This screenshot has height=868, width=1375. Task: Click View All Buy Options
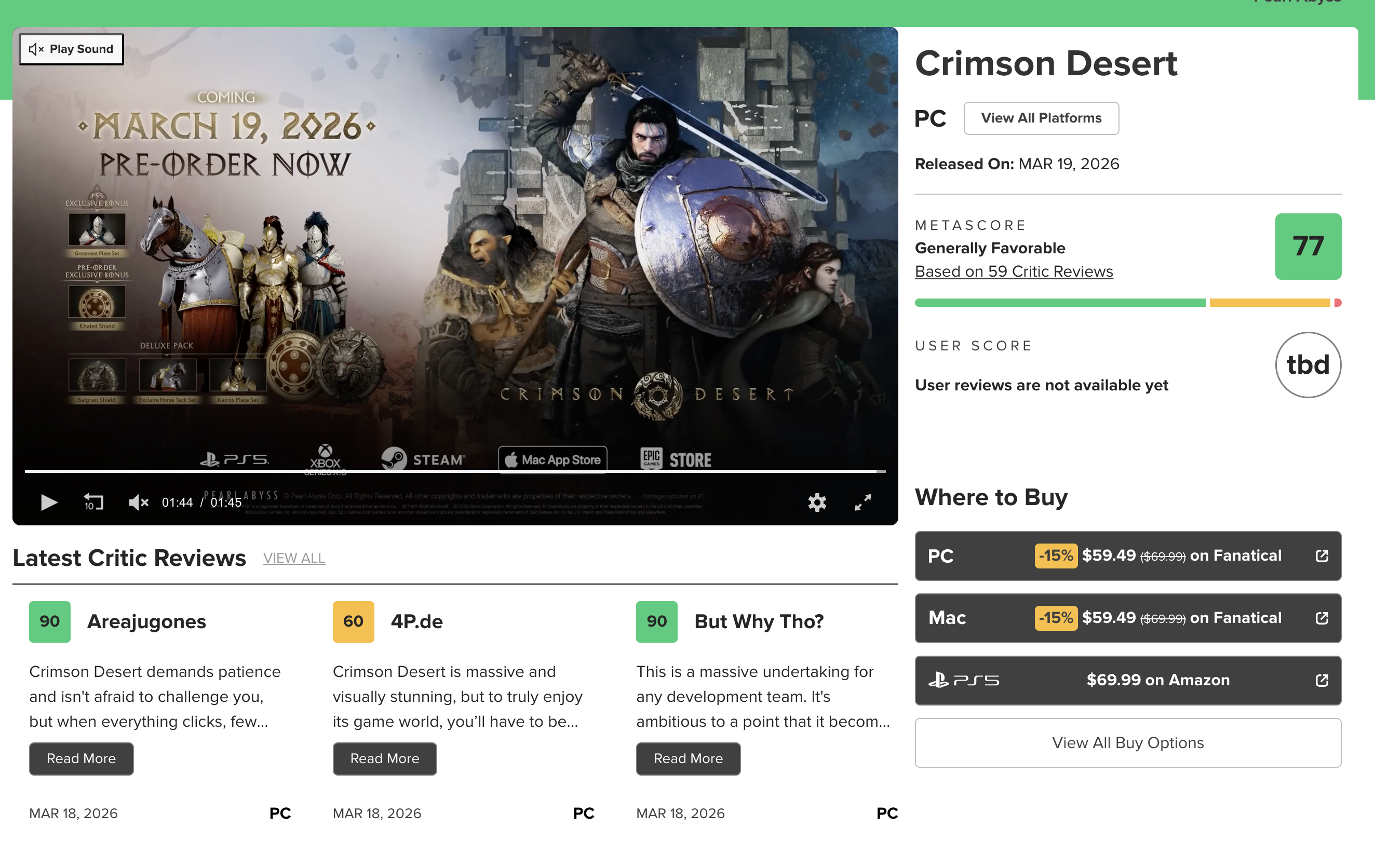click(1127, 743)
